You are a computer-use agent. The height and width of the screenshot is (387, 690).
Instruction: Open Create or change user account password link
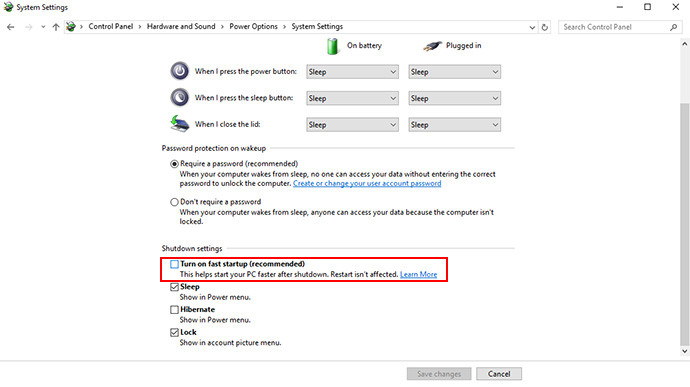click(x=367, y=183)
